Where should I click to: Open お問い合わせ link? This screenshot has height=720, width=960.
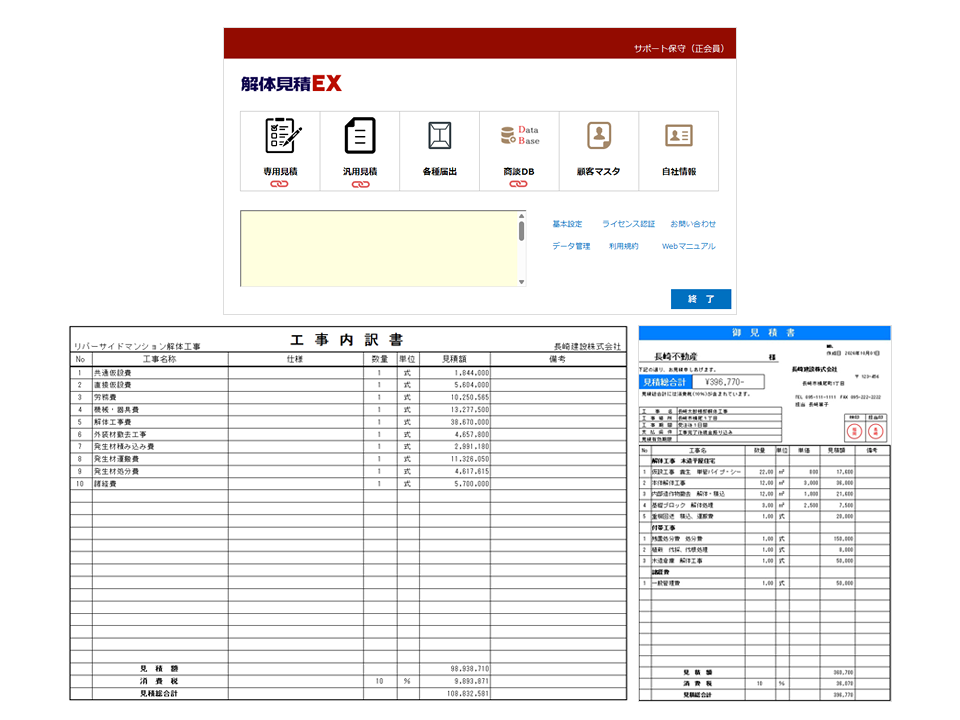(x=692, y=224)
